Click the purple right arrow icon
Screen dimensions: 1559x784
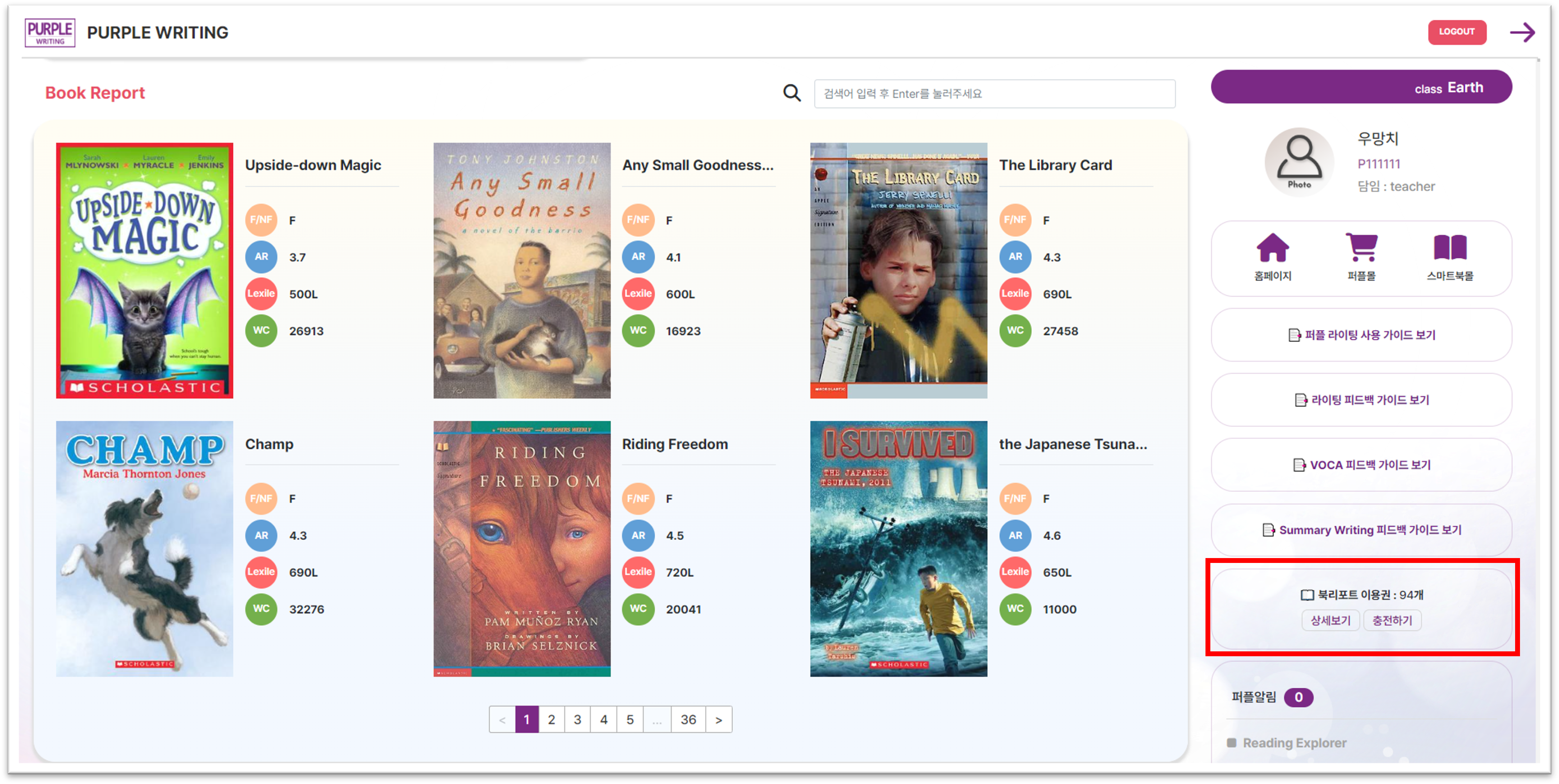point(1522,32)
